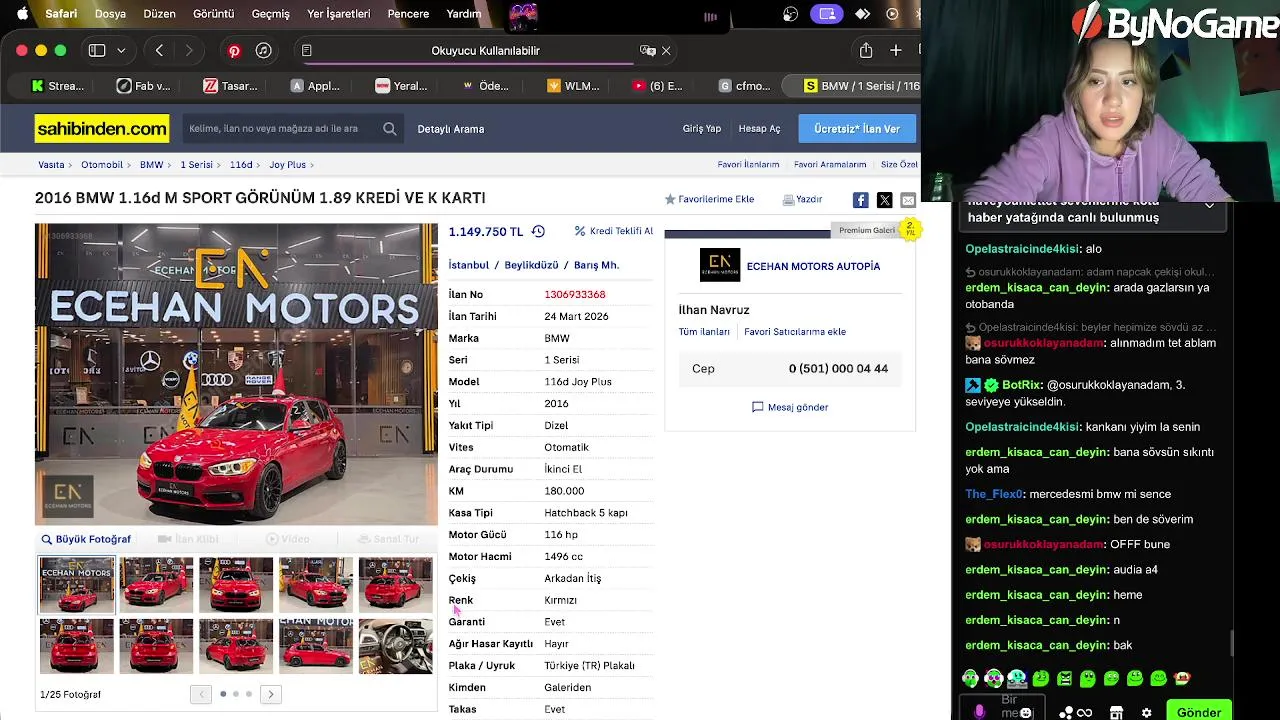This screenshot has width=1280, height=720.
Task: Share listing via Facebook icon
Action: coord(860,200)
